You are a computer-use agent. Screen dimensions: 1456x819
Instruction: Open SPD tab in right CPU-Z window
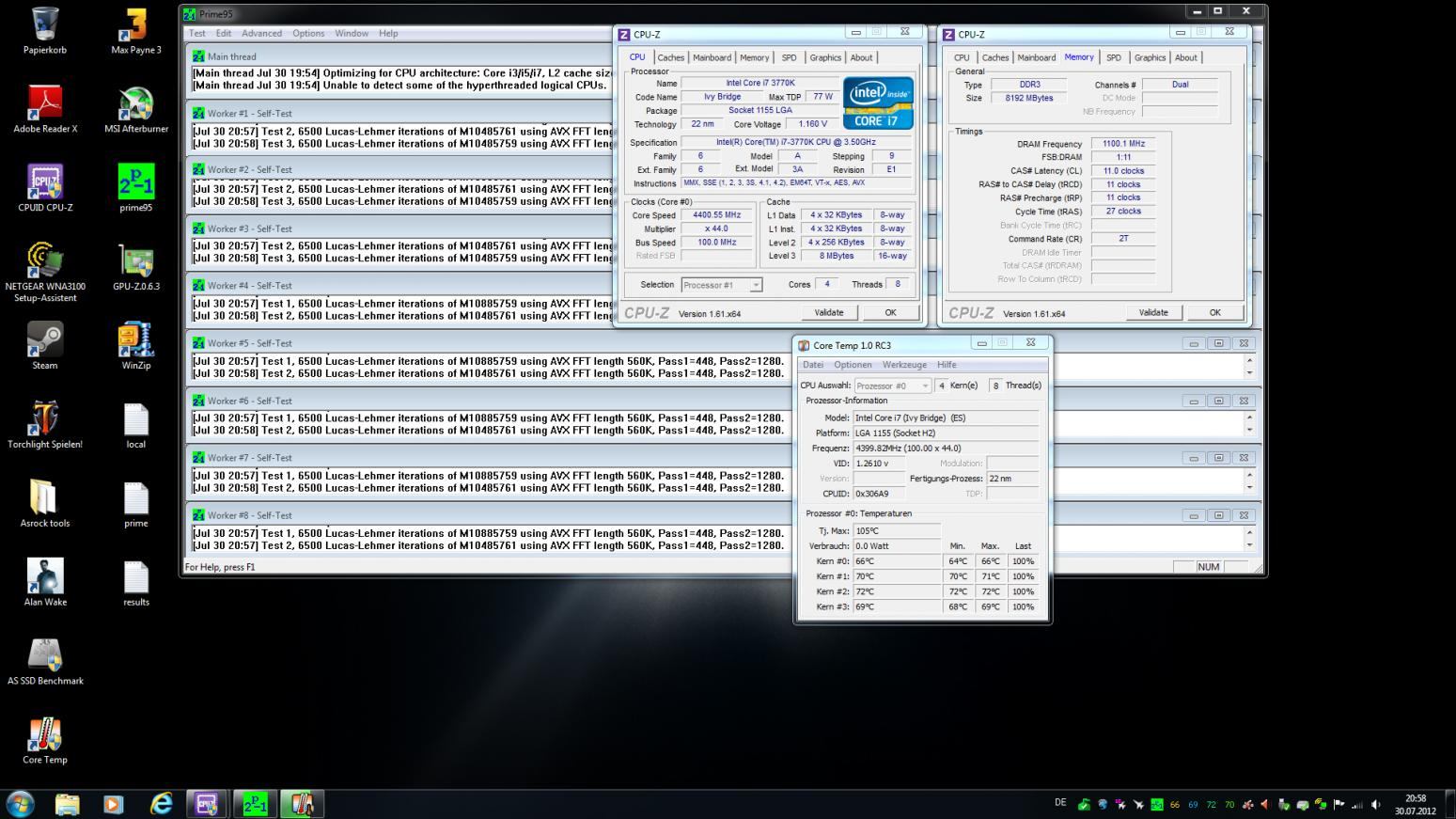click(x=1113, y=57)
